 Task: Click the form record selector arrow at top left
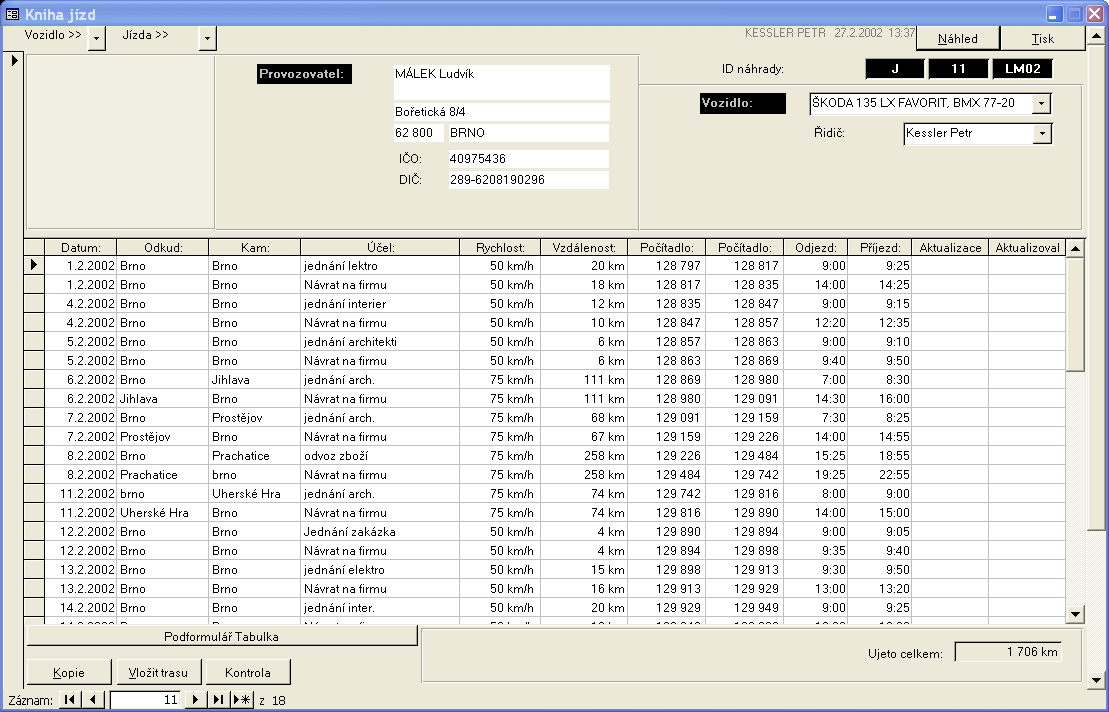click(x=14, y=61)
